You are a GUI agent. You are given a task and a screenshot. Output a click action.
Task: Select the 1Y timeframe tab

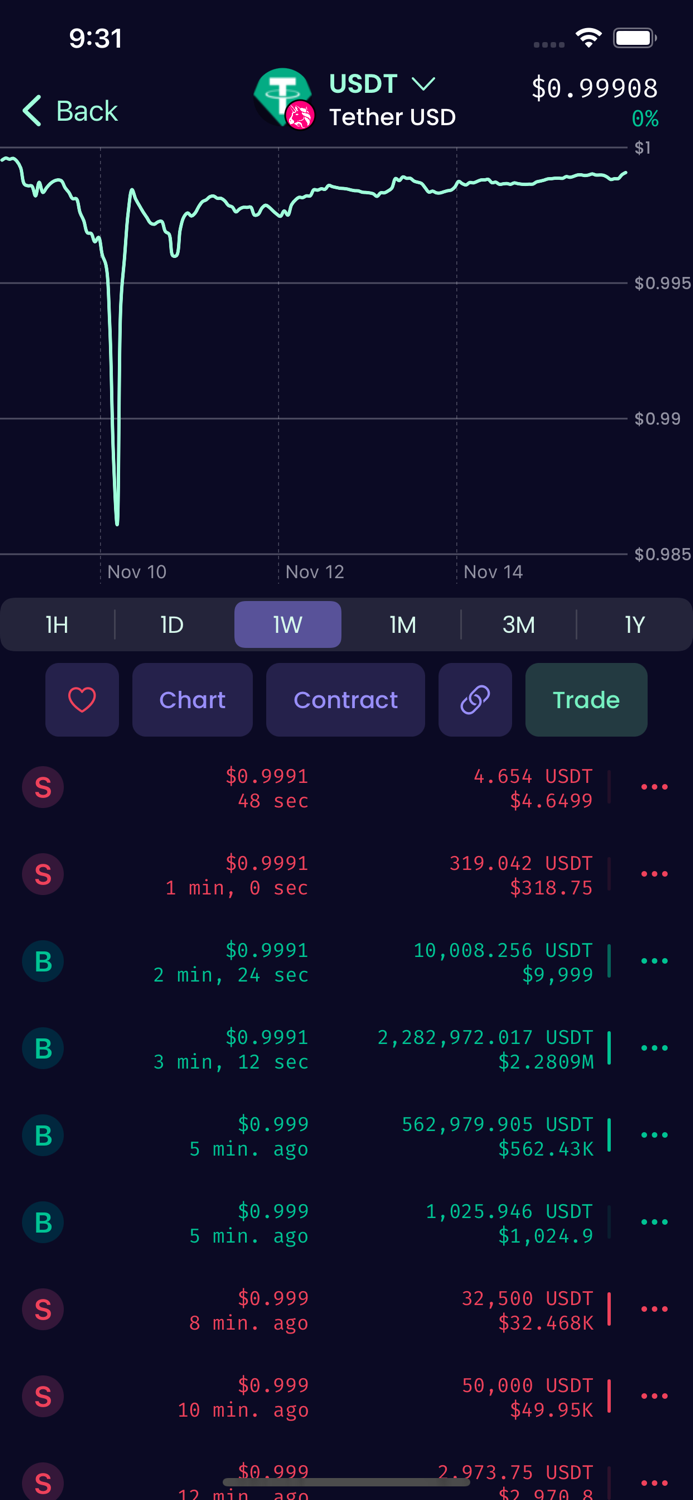(634, 624)
